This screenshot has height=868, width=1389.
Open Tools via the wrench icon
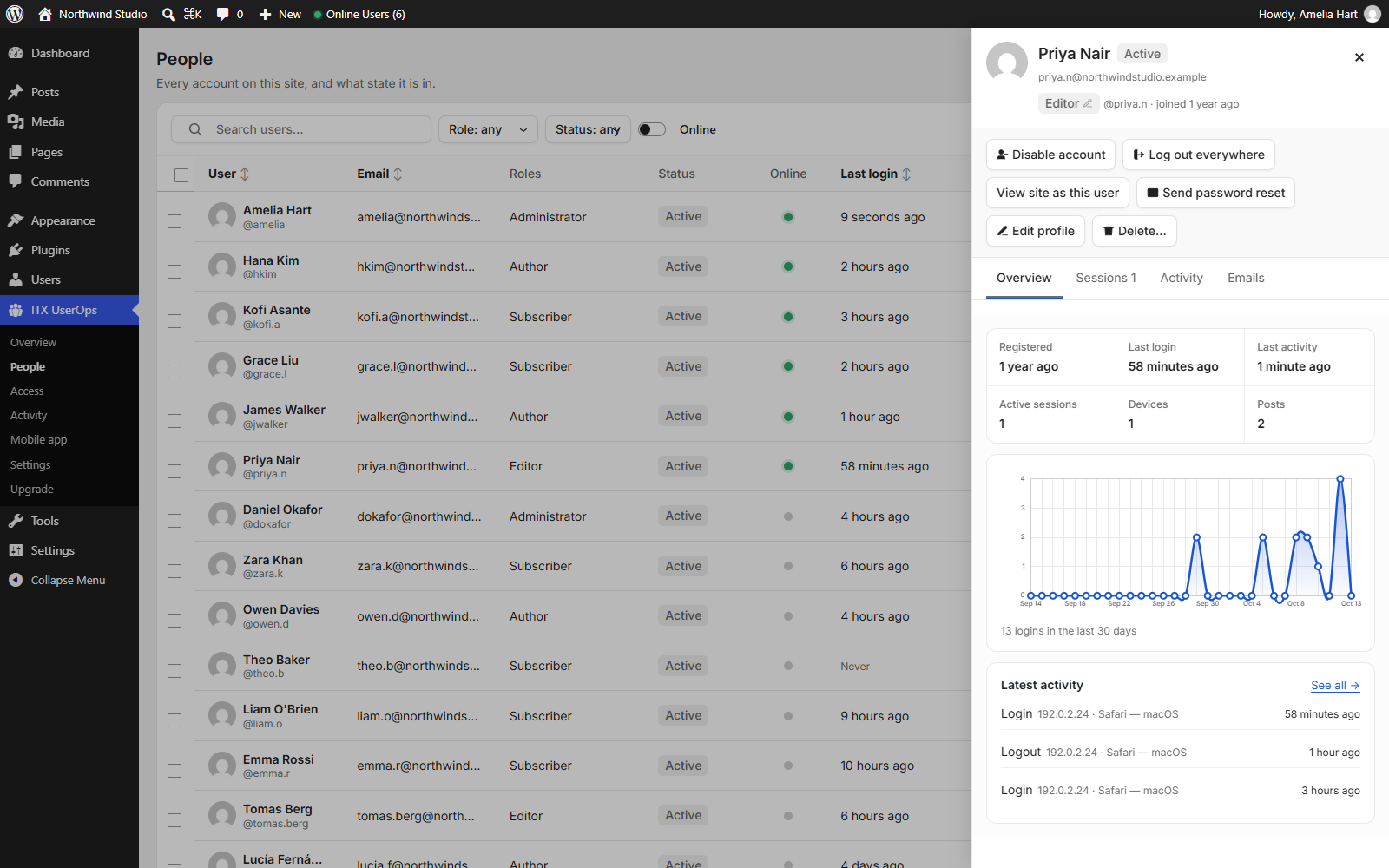(x=16, y=521)
